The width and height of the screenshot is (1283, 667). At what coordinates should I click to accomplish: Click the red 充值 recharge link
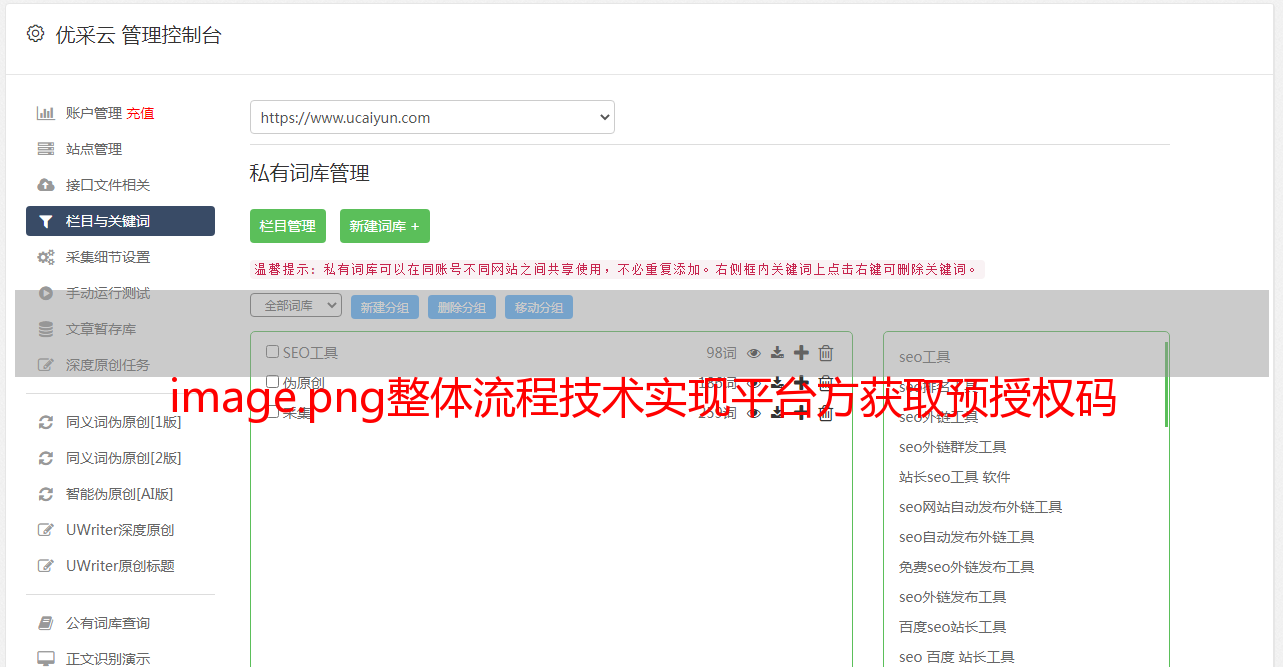tap(140, 113)
